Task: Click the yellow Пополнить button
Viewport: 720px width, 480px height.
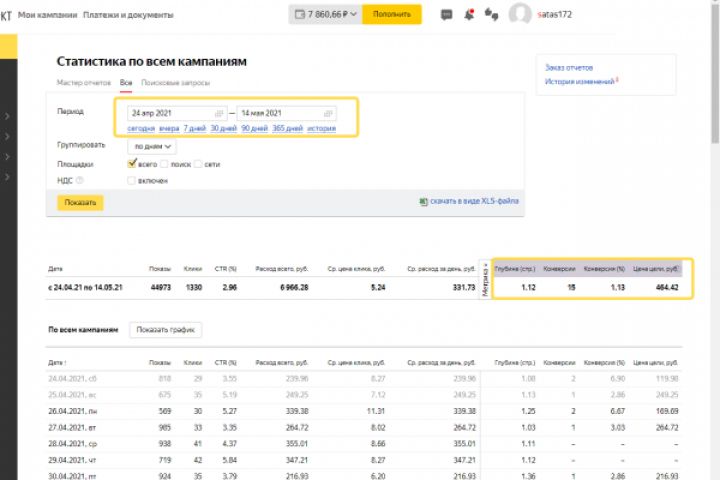Action: [392, 14]
